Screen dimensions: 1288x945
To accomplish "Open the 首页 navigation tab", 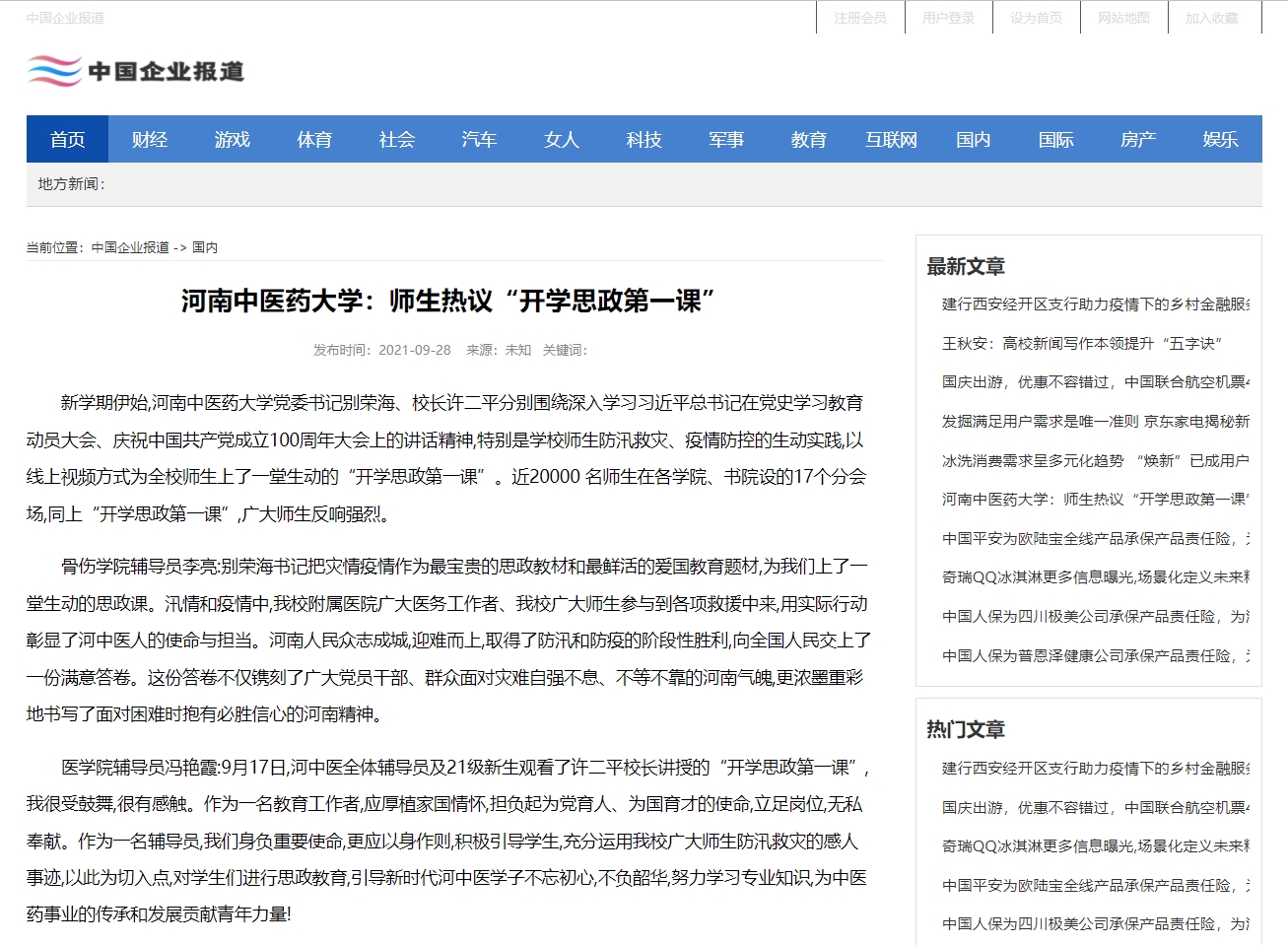I will 67,140.
